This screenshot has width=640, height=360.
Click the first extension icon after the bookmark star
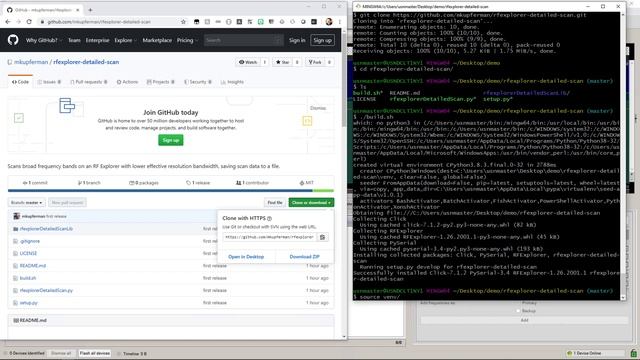(197, 22)
